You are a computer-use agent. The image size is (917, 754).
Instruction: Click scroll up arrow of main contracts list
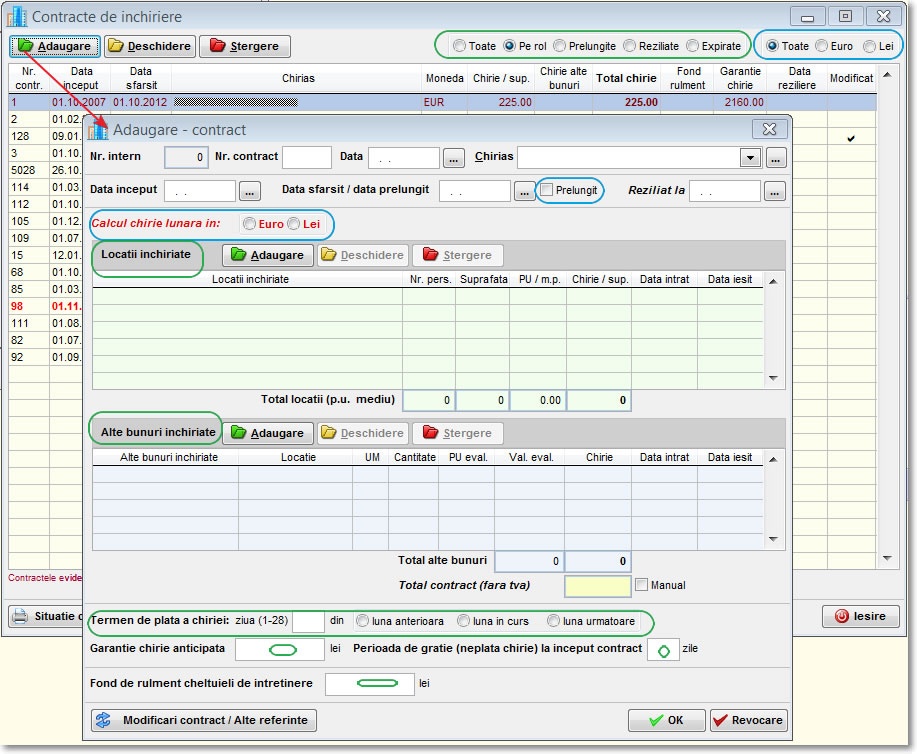(887, 75)
